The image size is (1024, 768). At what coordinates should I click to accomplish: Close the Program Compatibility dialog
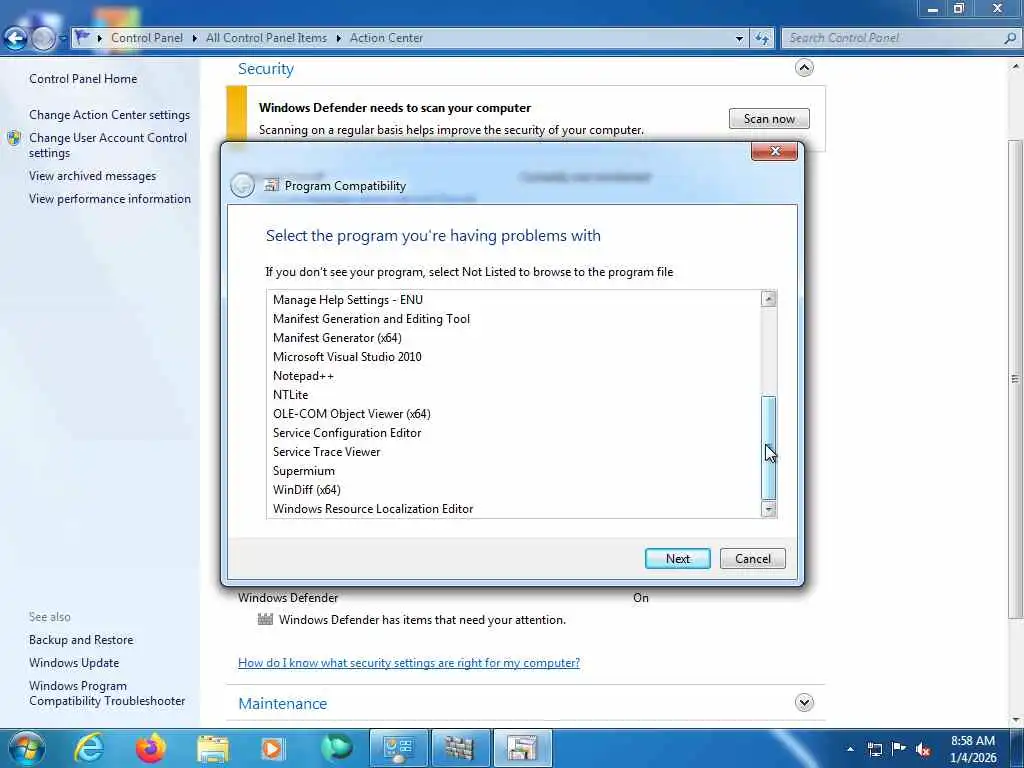[775, 151]
